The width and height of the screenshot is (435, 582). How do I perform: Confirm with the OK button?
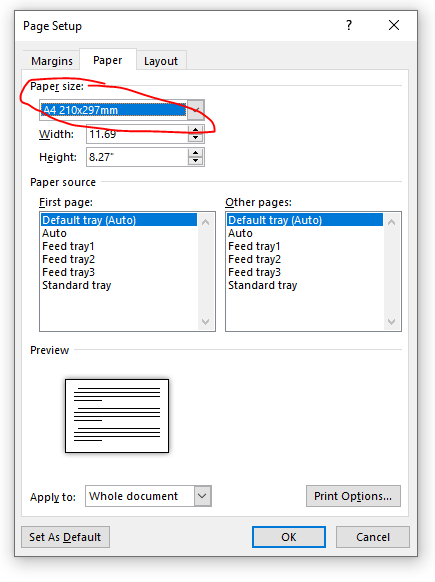coord(288,537)
